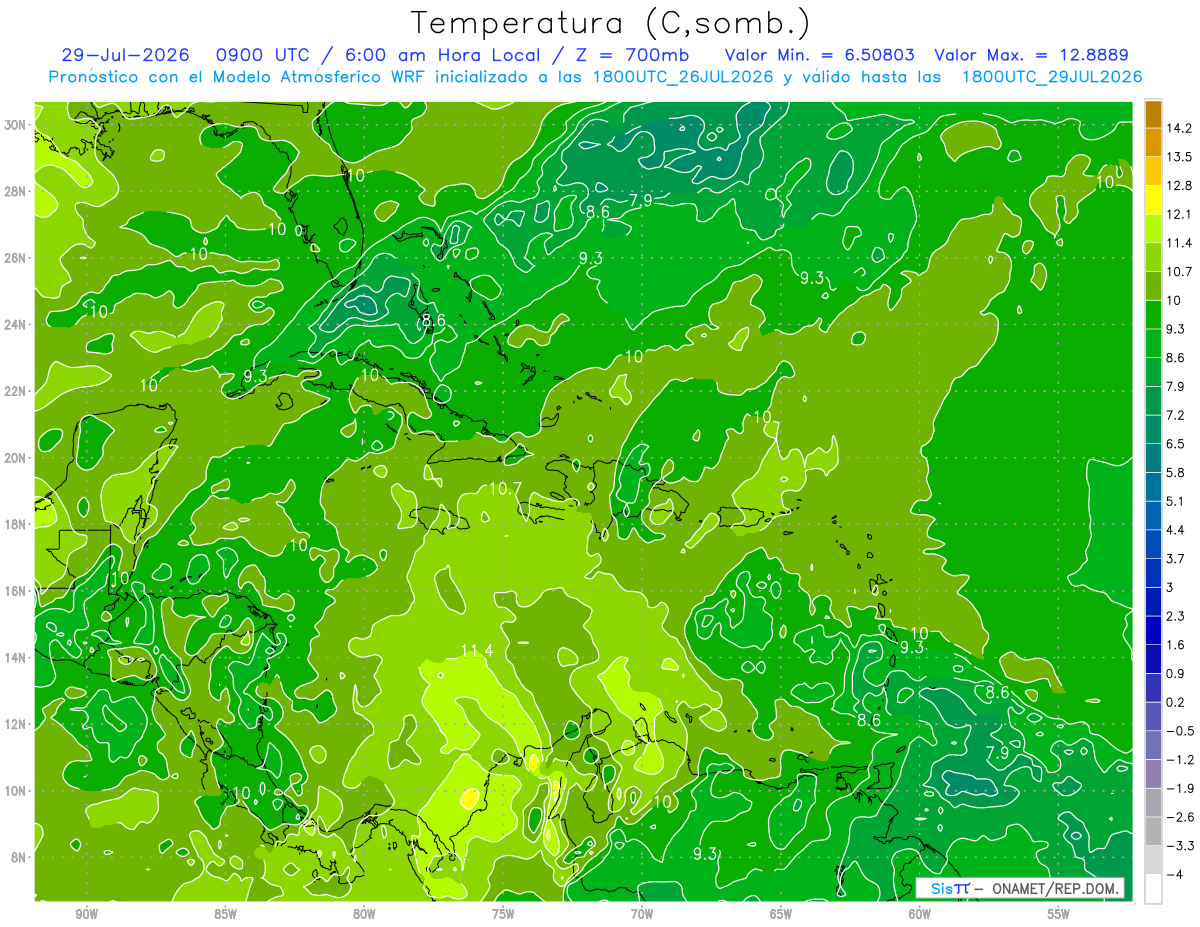Image resolution: width=1200 pixels, height=927 pixels.
Task: Click the valid-until time "1800UTC_29JUL2026"
Action: coord(1052,77)
